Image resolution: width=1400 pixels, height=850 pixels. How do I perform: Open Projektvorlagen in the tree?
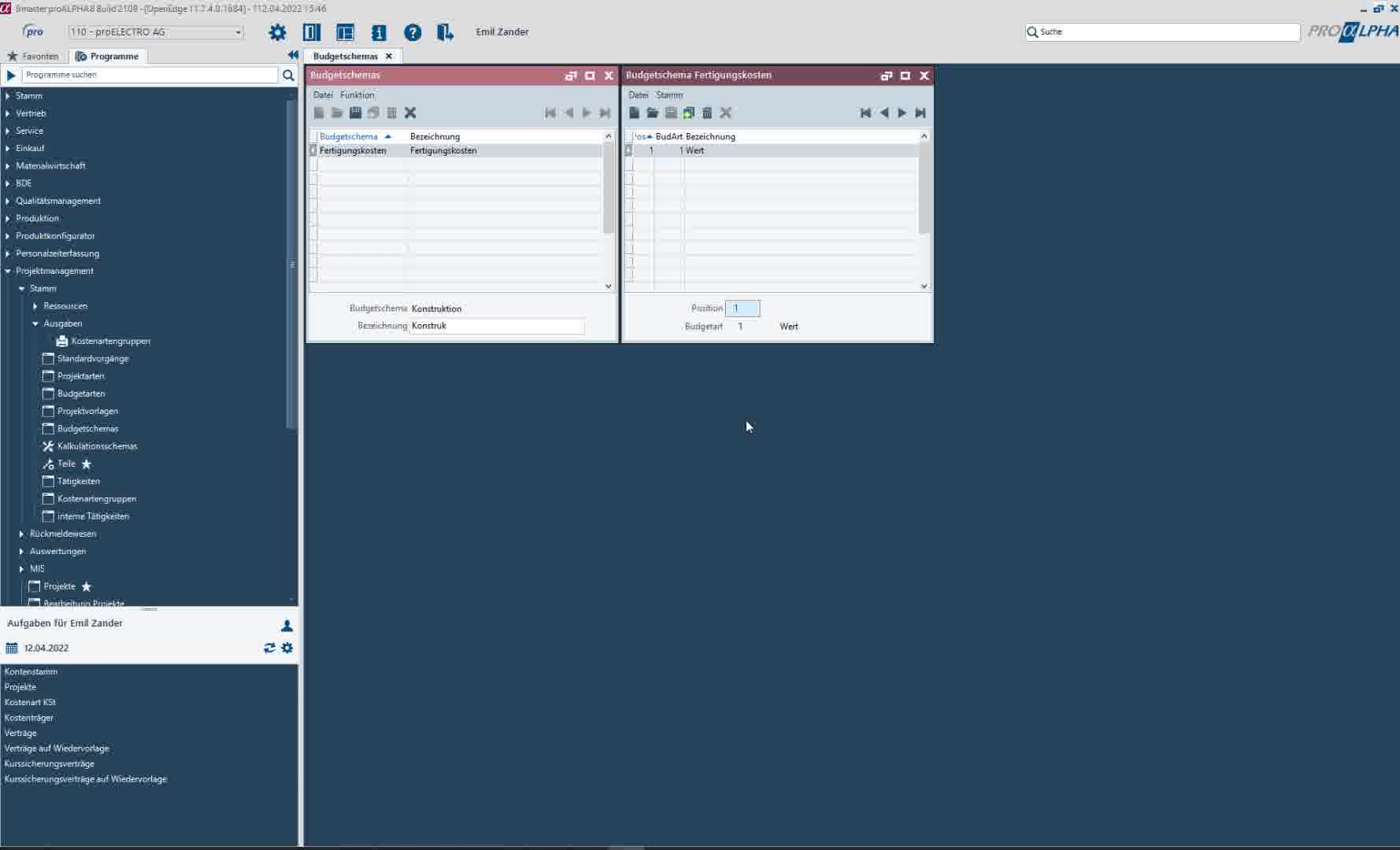coord(87,411)
